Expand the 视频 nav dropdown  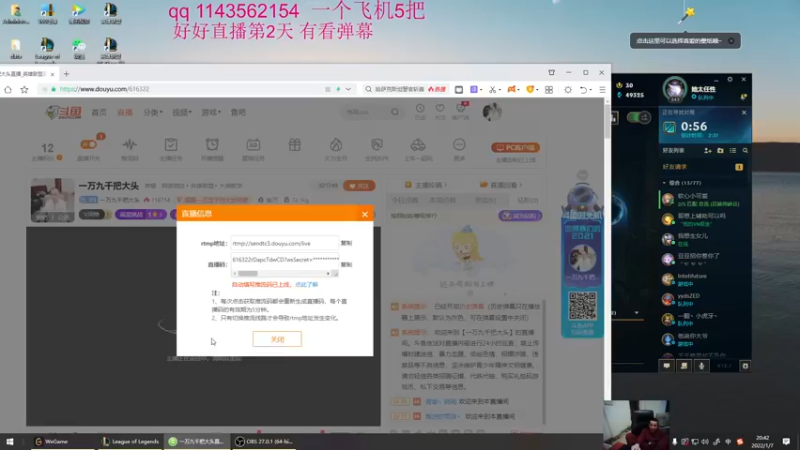[182, 112]
